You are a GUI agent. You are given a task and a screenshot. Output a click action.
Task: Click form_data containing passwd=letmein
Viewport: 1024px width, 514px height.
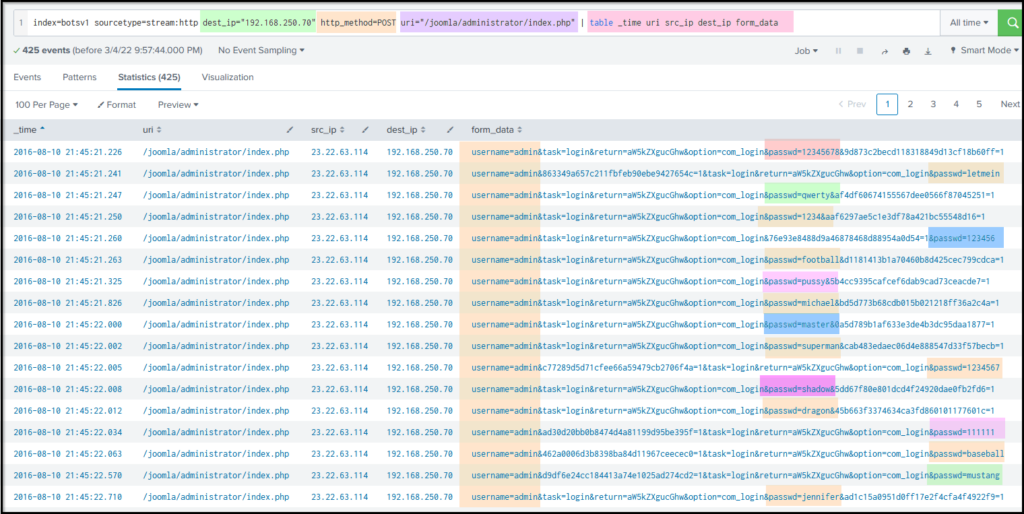tap(735, 174)
